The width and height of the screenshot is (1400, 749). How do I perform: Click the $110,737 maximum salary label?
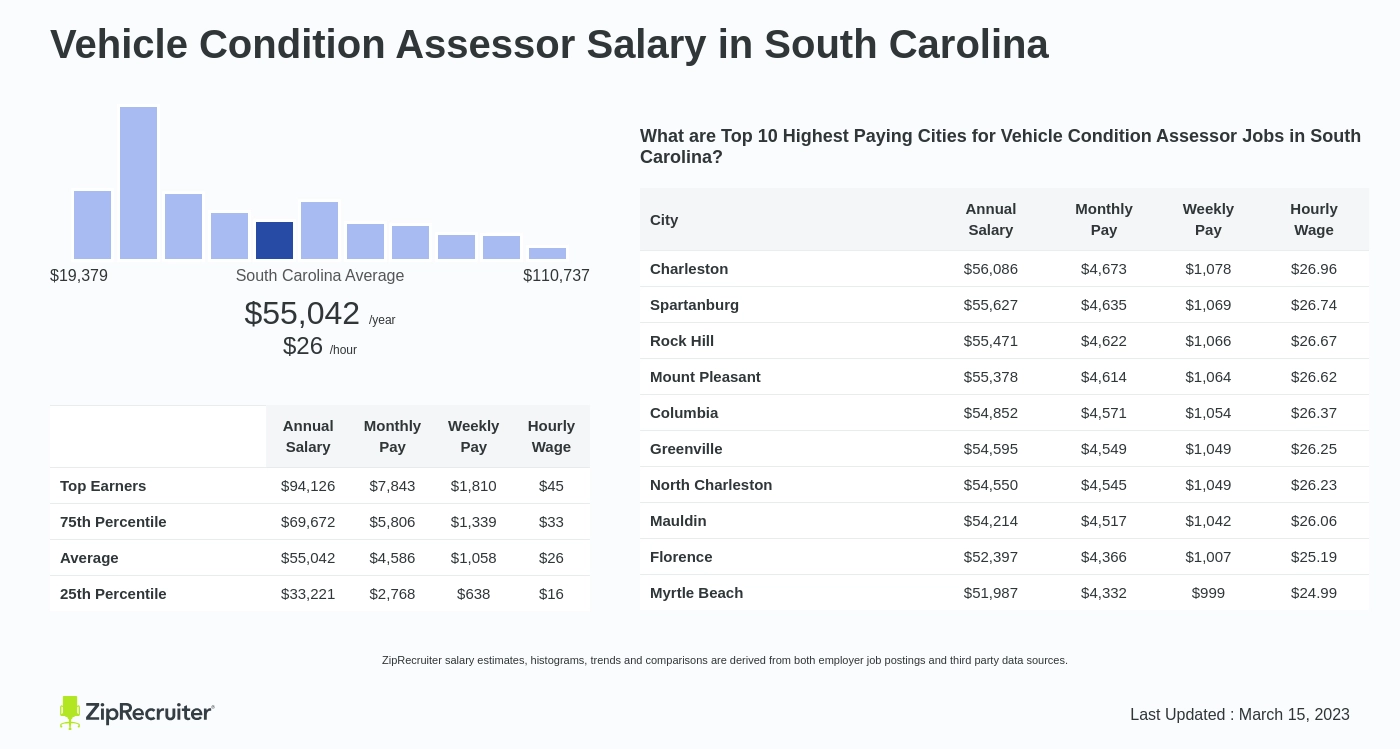pos(556,276)
